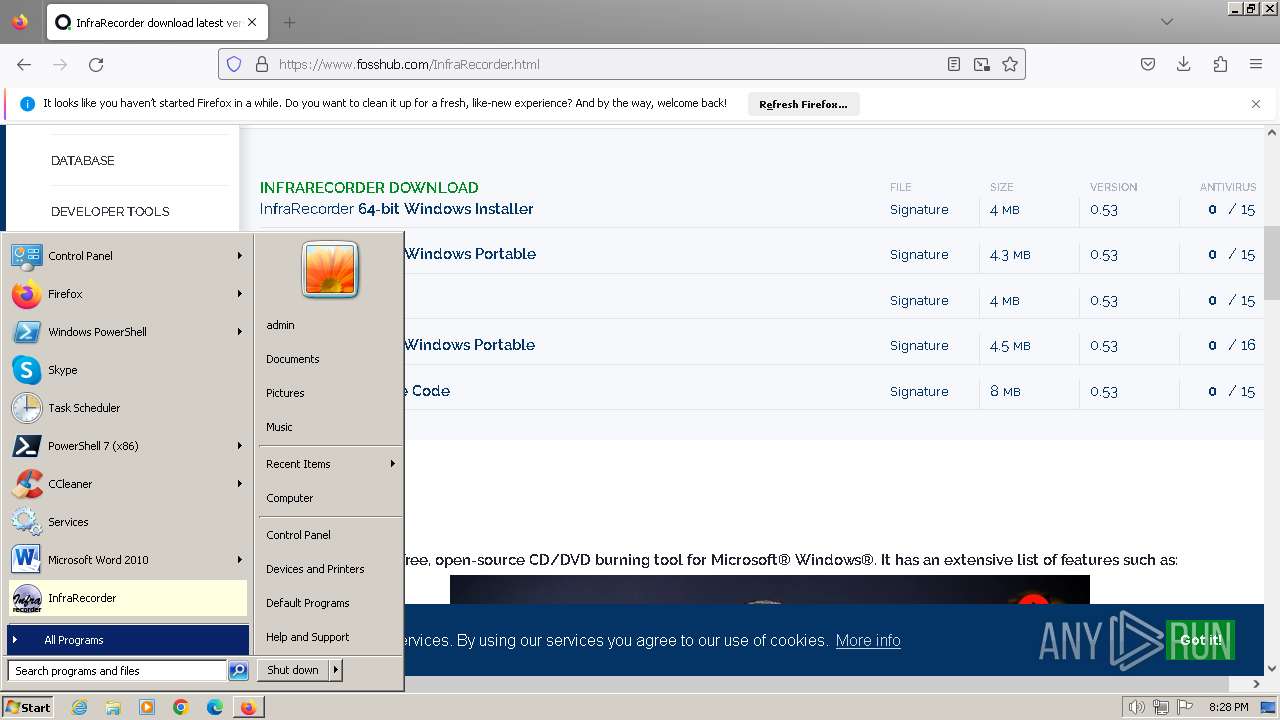1280x720 pixels.
Task: Open Pictures from Start menu
Action: (x=330, y=393)
